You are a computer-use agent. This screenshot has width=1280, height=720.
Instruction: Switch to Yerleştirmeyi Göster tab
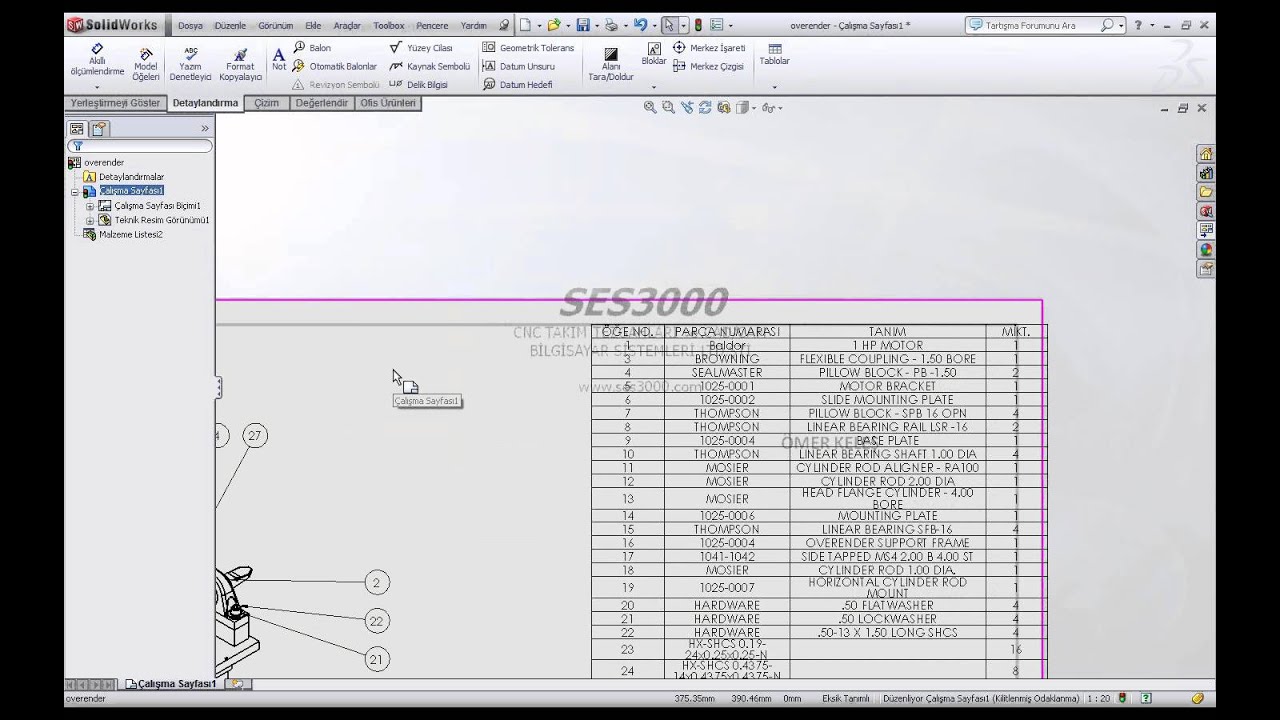coord(115,103)
